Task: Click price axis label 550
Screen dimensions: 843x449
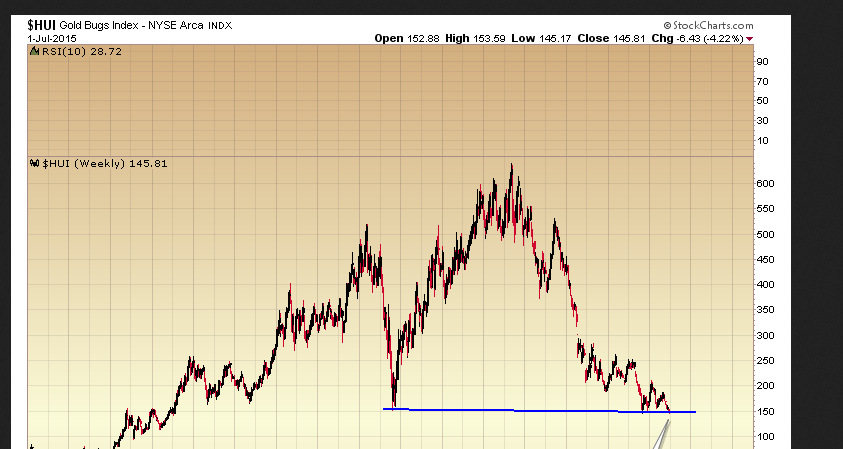Action: 765,209
